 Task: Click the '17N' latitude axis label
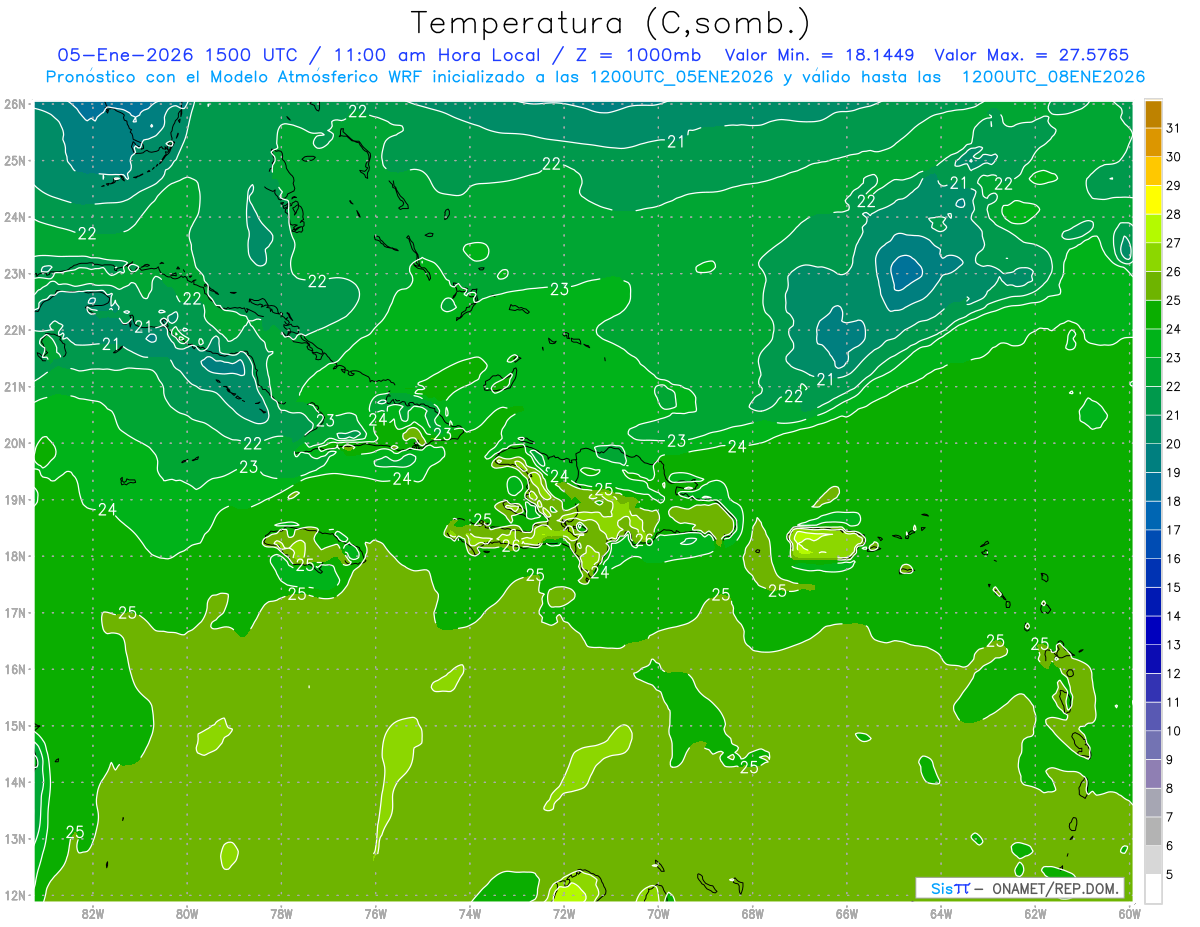point(15,612)
